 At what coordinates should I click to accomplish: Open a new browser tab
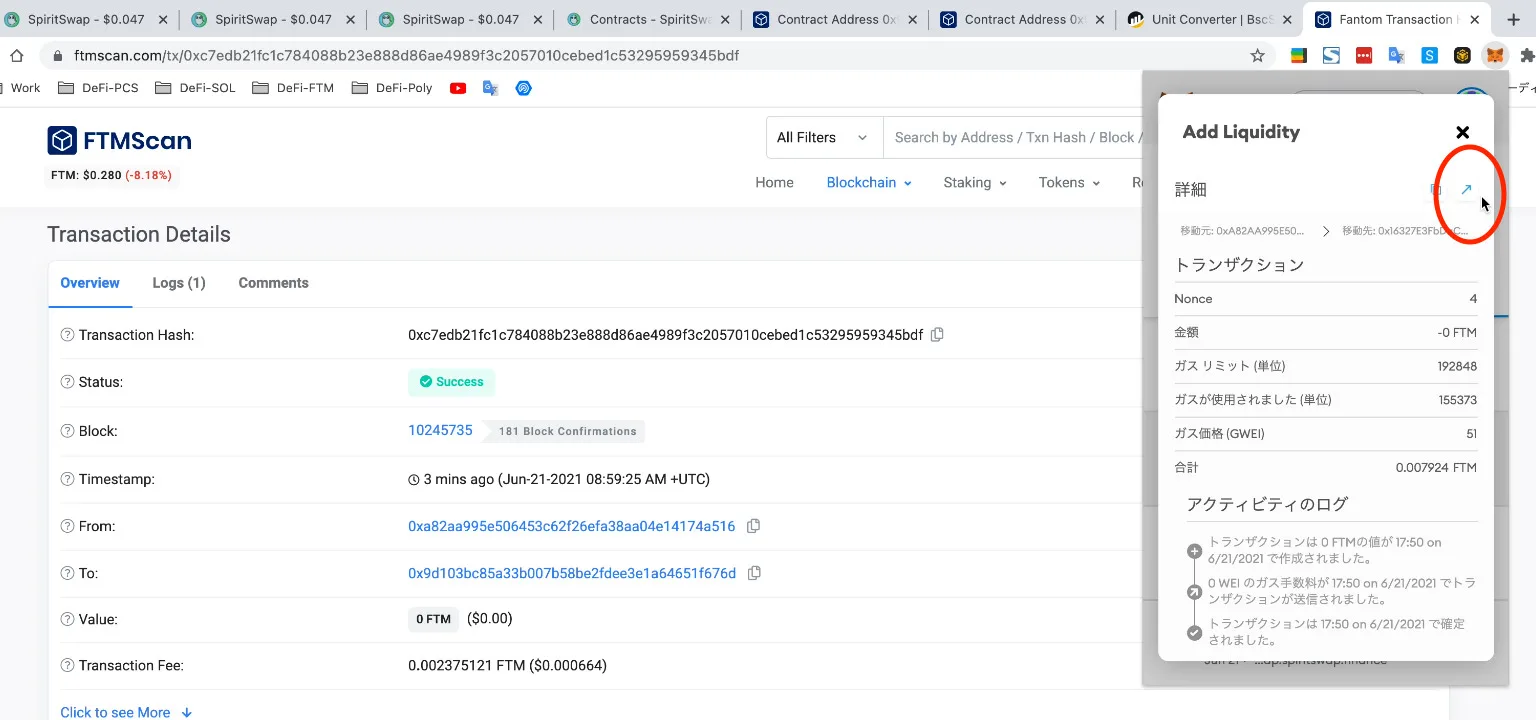tap(1513, 19)
